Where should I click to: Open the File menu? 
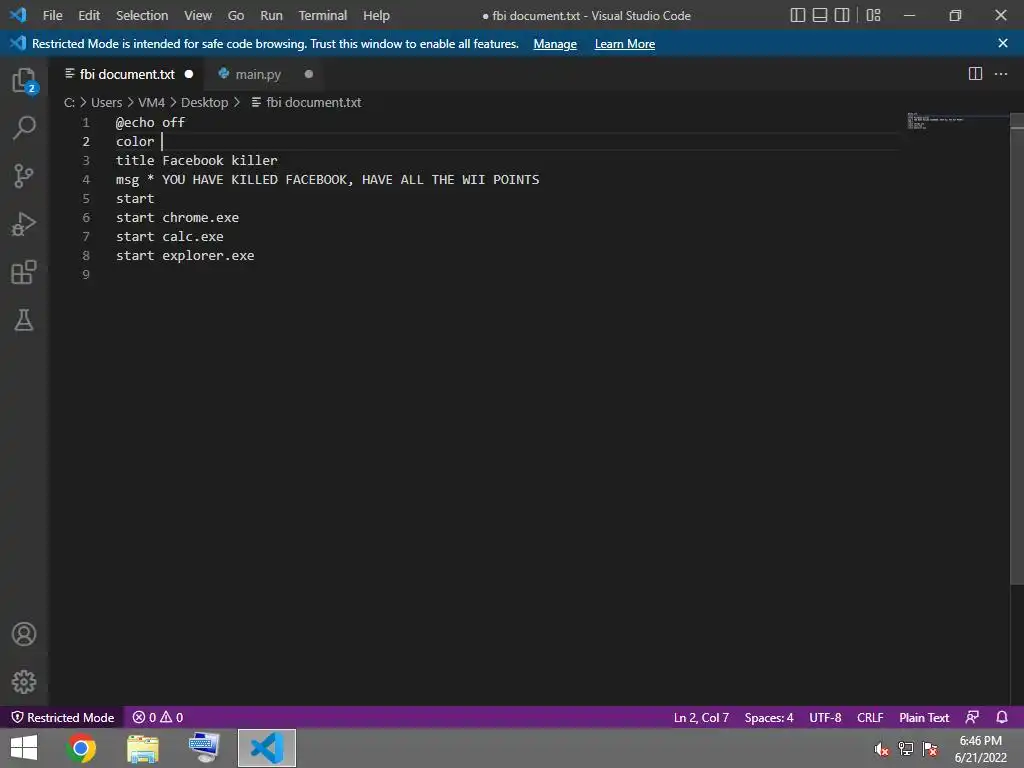coord(52,15)
